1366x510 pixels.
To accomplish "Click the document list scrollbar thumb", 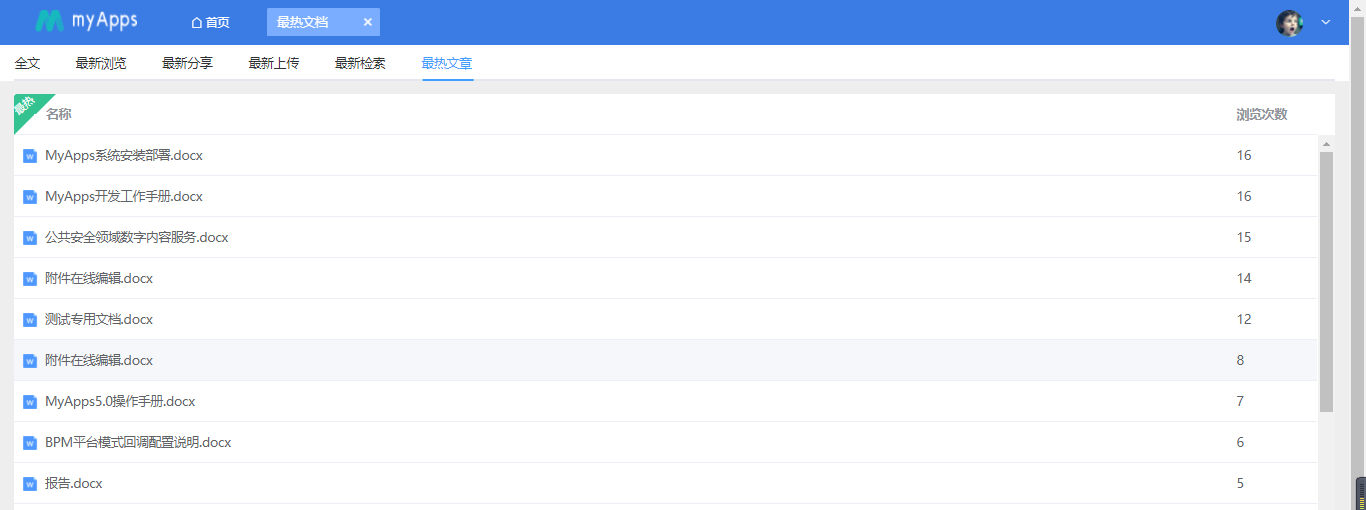I will (x=1326, y=282).
